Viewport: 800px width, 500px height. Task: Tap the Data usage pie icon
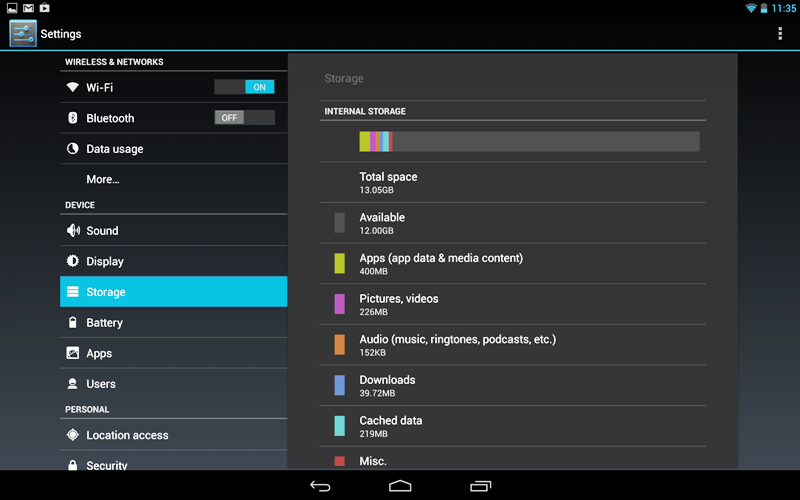click(72, 148)
